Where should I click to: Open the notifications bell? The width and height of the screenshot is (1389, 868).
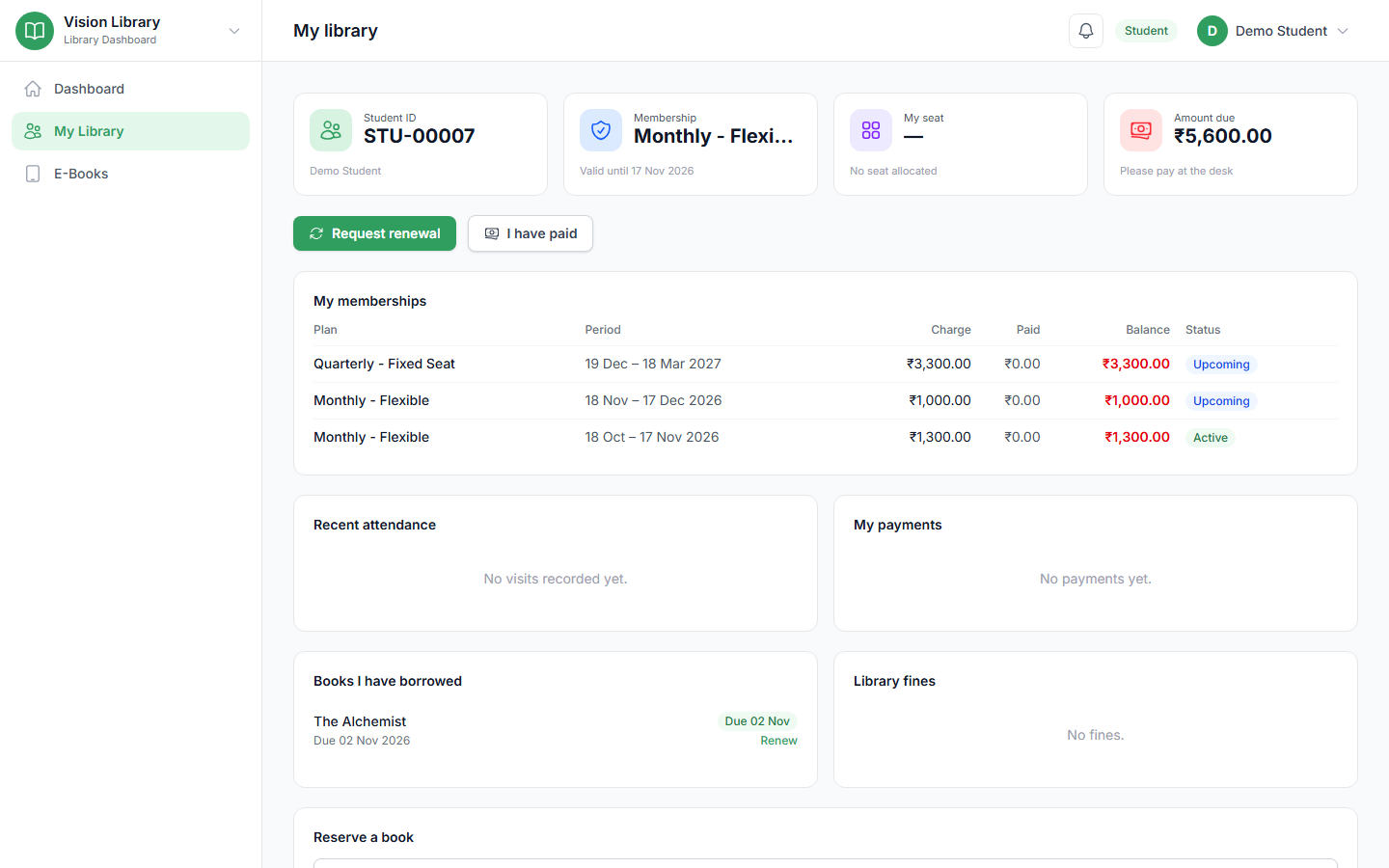pos(1086,31)
